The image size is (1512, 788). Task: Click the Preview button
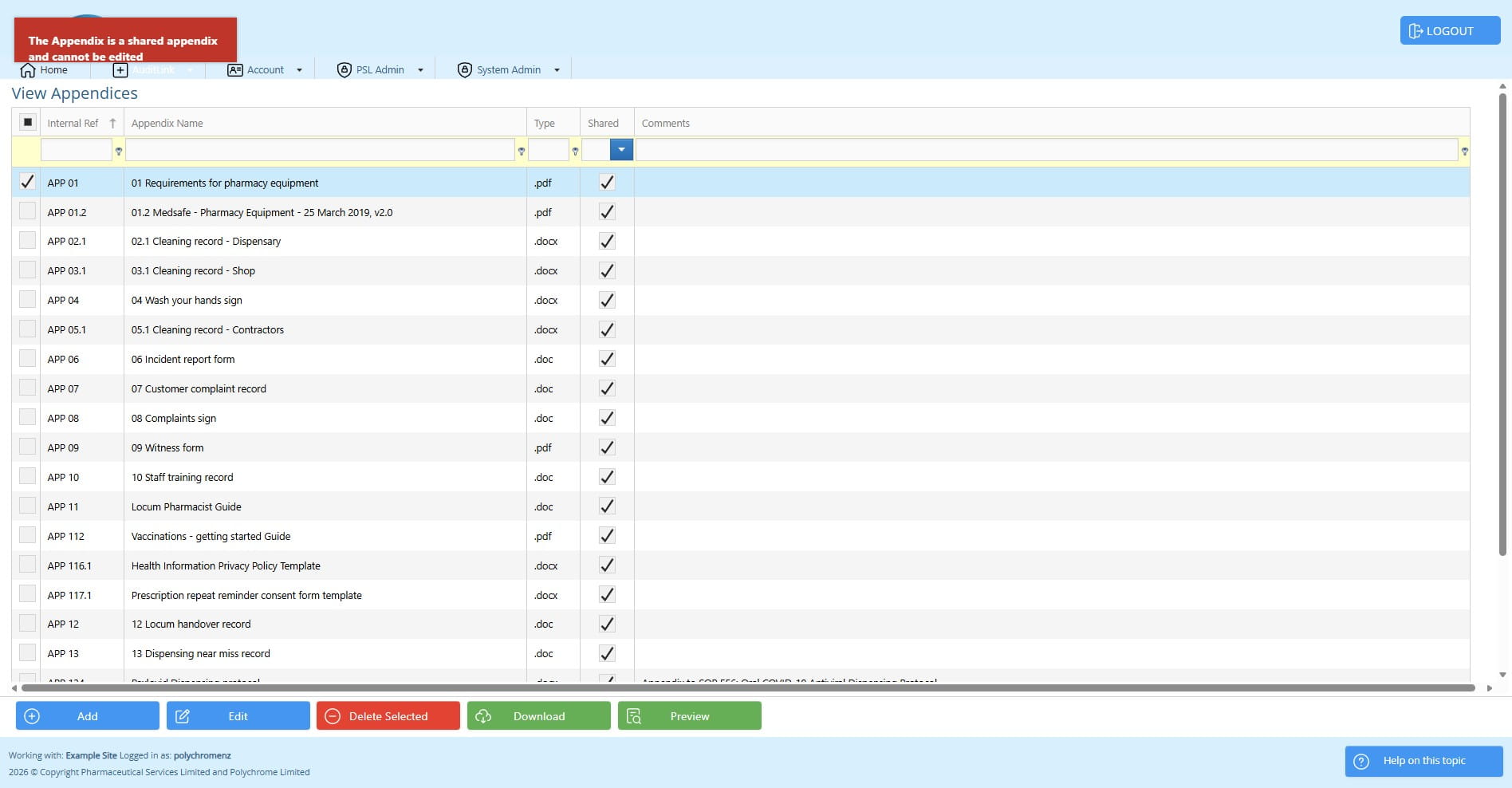coord(690,715)
